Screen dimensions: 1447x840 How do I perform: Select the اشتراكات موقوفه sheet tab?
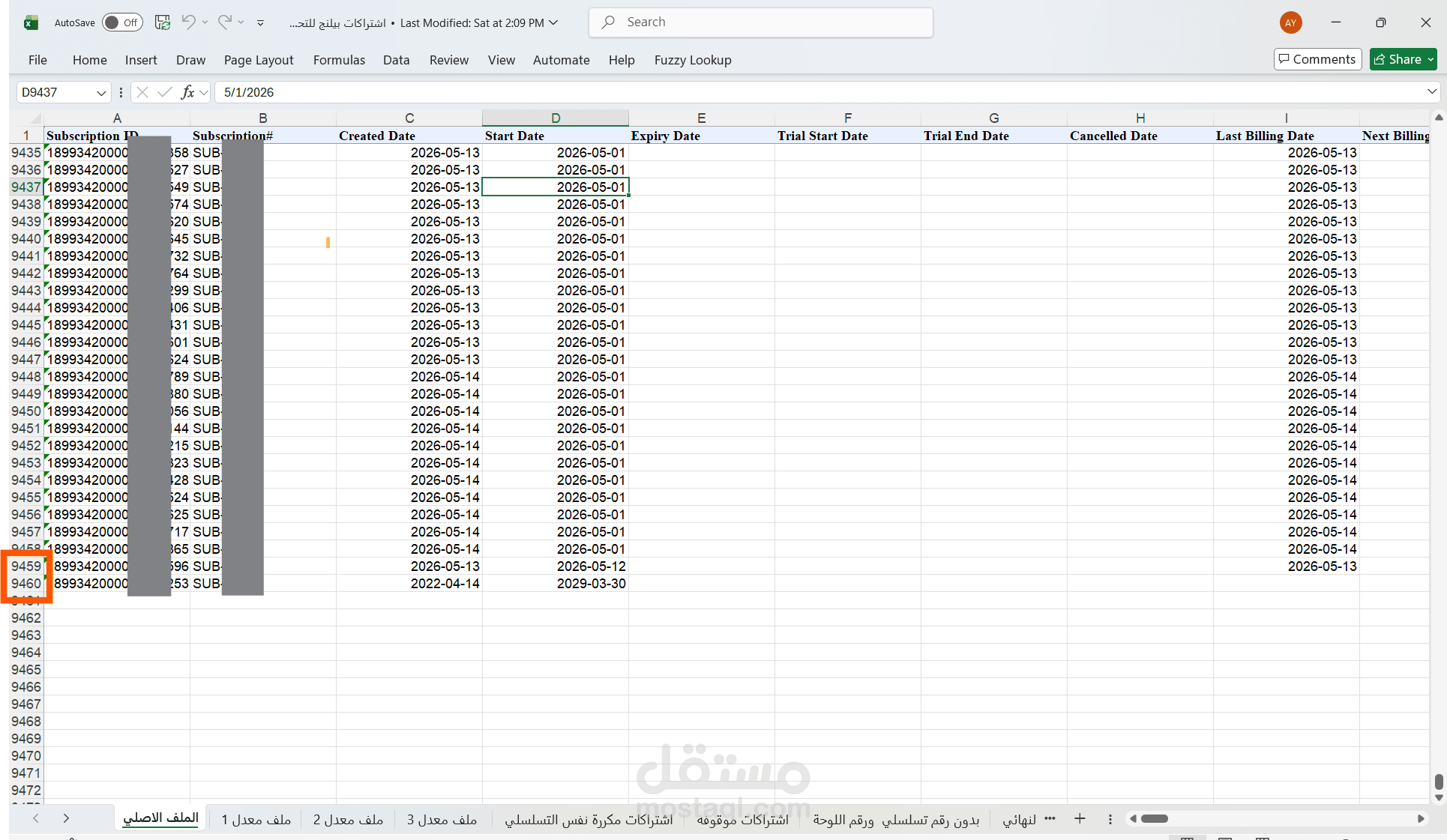[x=742, y=820]
